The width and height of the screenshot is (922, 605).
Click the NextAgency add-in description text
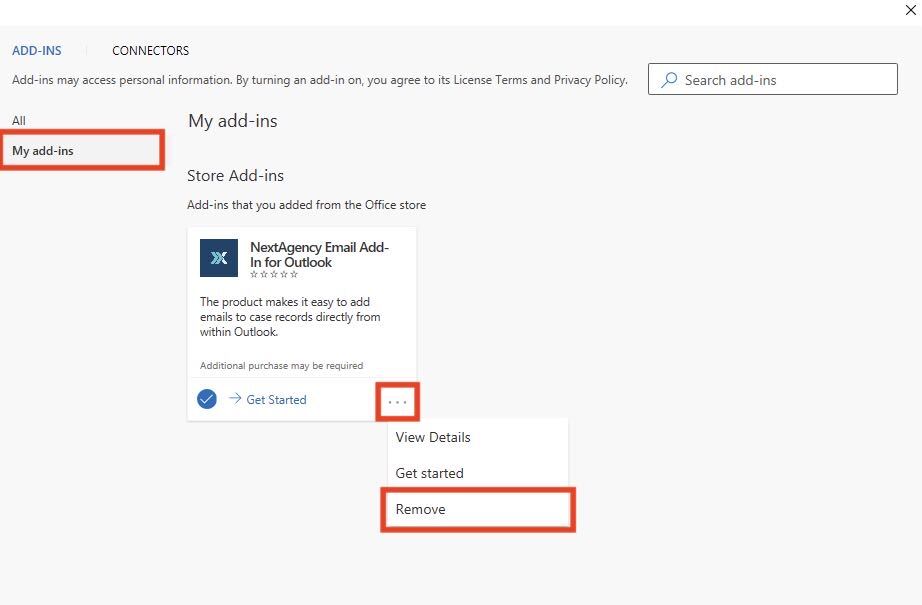290,317
